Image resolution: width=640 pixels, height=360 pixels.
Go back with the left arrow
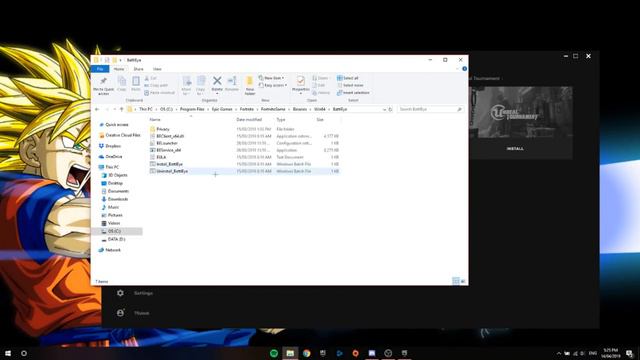[x=97, y=109]
